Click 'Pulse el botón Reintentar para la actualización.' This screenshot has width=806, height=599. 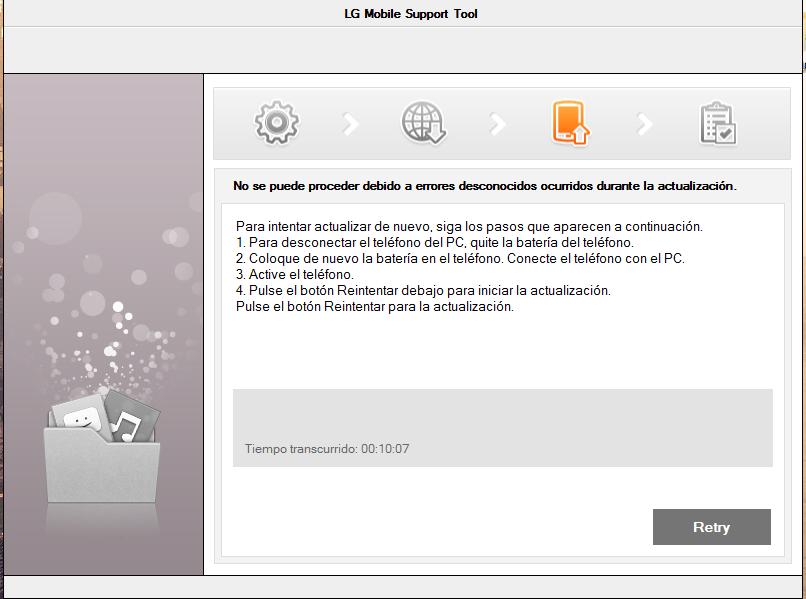pos(375,306)
